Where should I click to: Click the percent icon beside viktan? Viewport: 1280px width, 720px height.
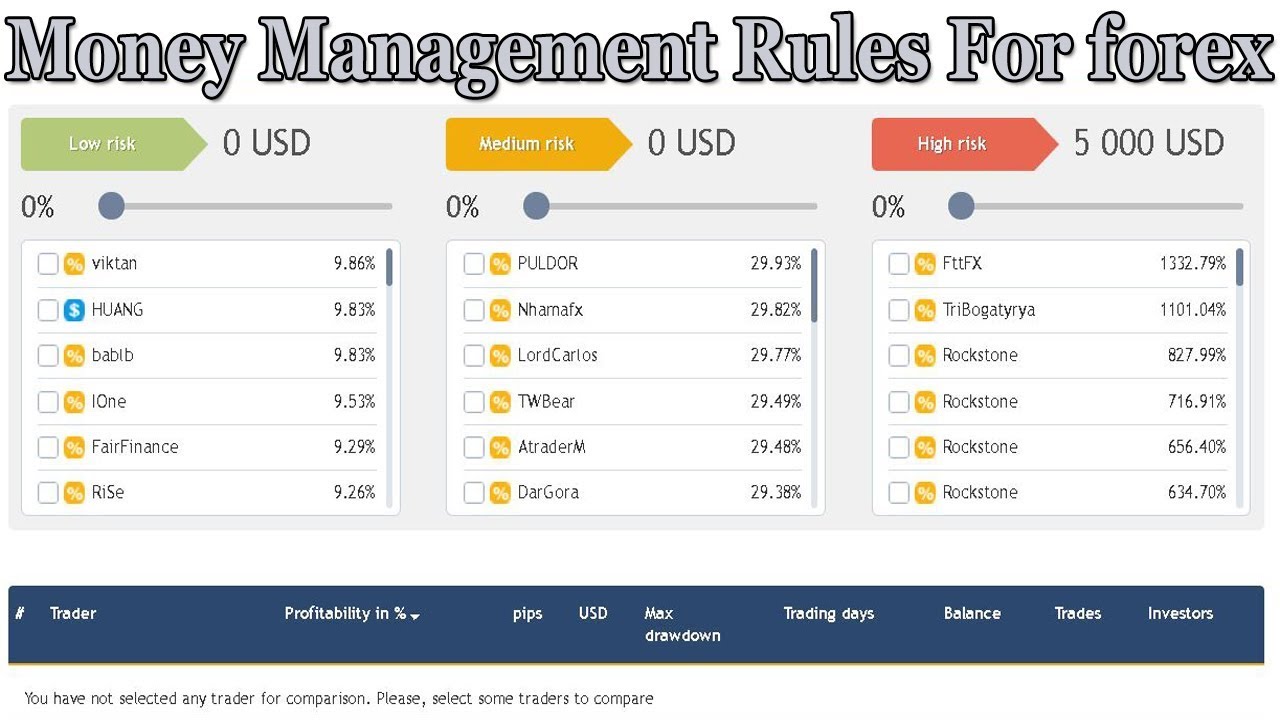74,264
